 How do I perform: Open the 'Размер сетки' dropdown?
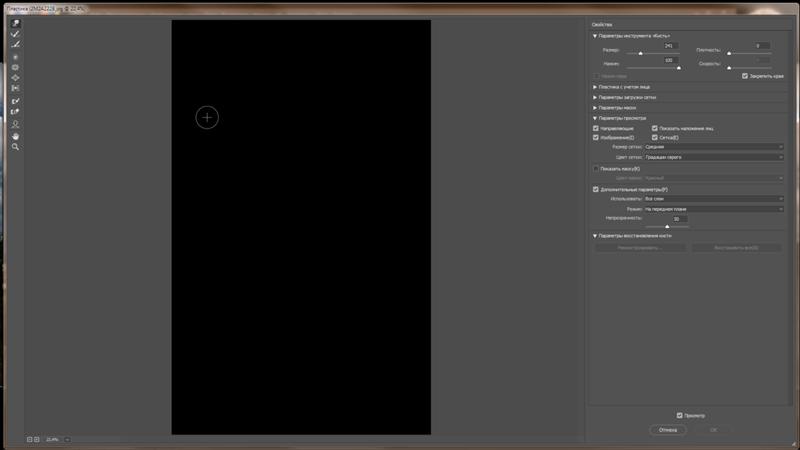coord(713,147)
